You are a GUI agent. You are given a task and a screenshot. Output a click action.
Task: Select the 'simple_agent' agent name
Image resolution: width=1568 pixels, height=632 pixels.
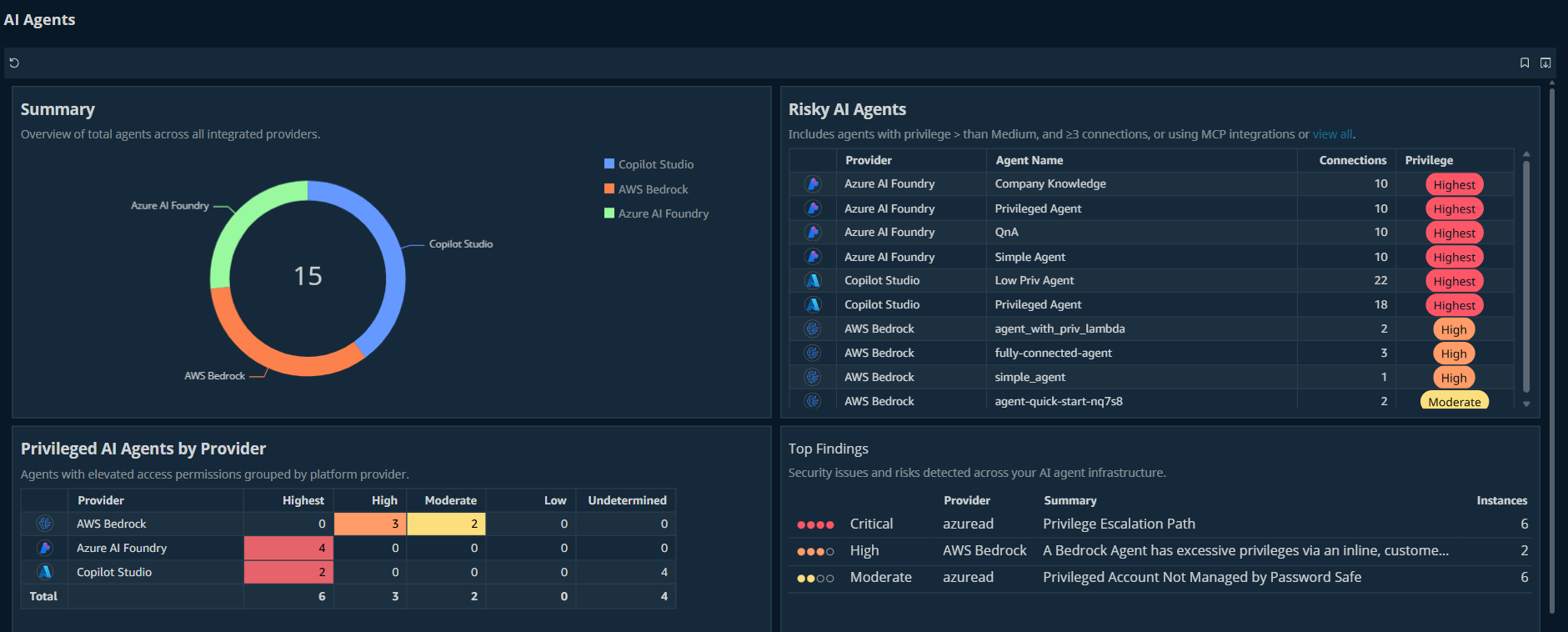click(1029, 377)
